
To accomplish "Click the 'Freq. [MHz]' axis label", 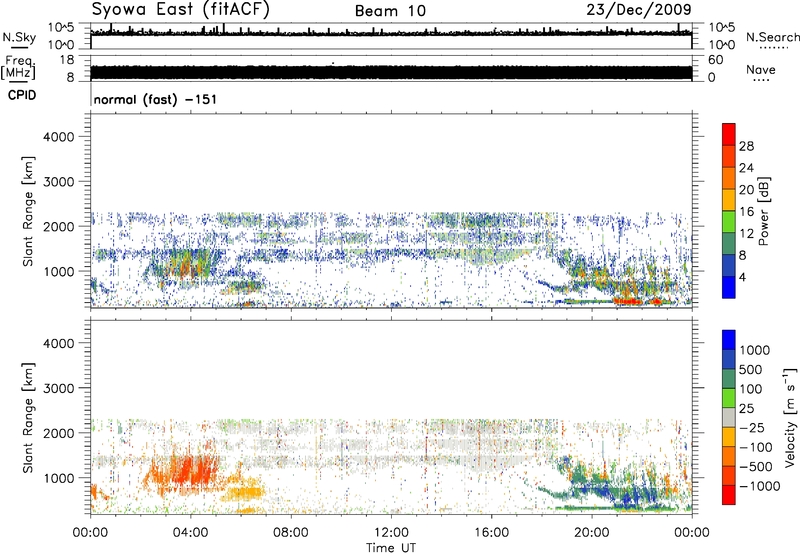I will pos(19,68).
